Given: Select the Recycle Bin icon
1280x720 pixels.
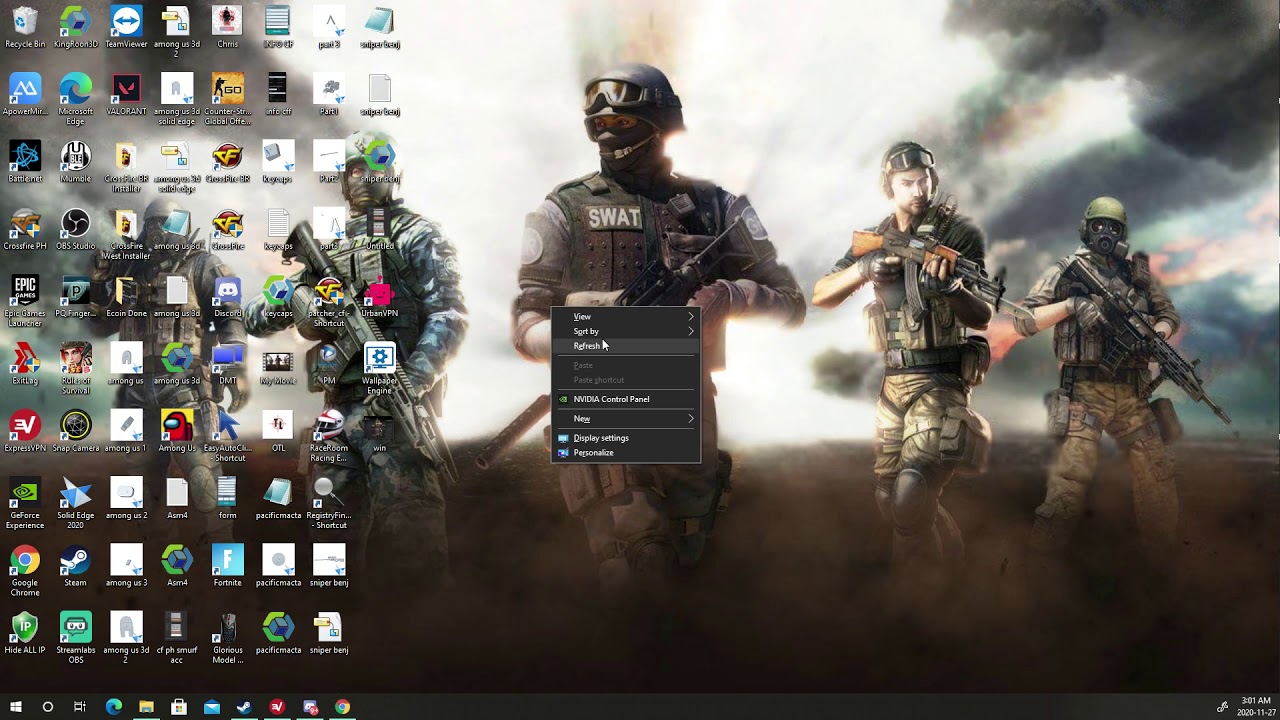Looking at the screenshot, I should click(x=25, y=27).
